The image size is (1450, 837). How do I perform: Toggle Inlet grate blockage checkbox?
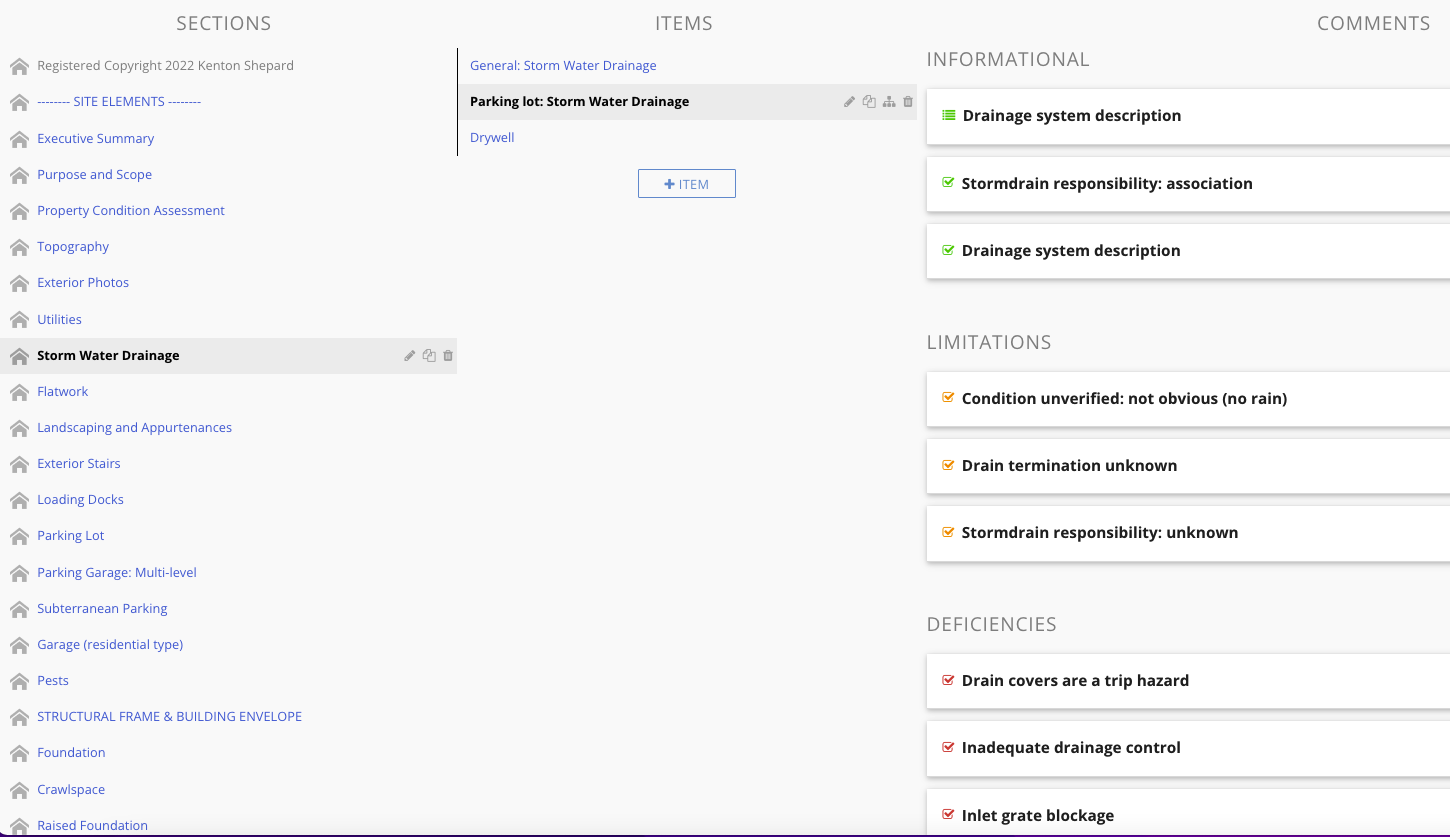pos(949,815)
